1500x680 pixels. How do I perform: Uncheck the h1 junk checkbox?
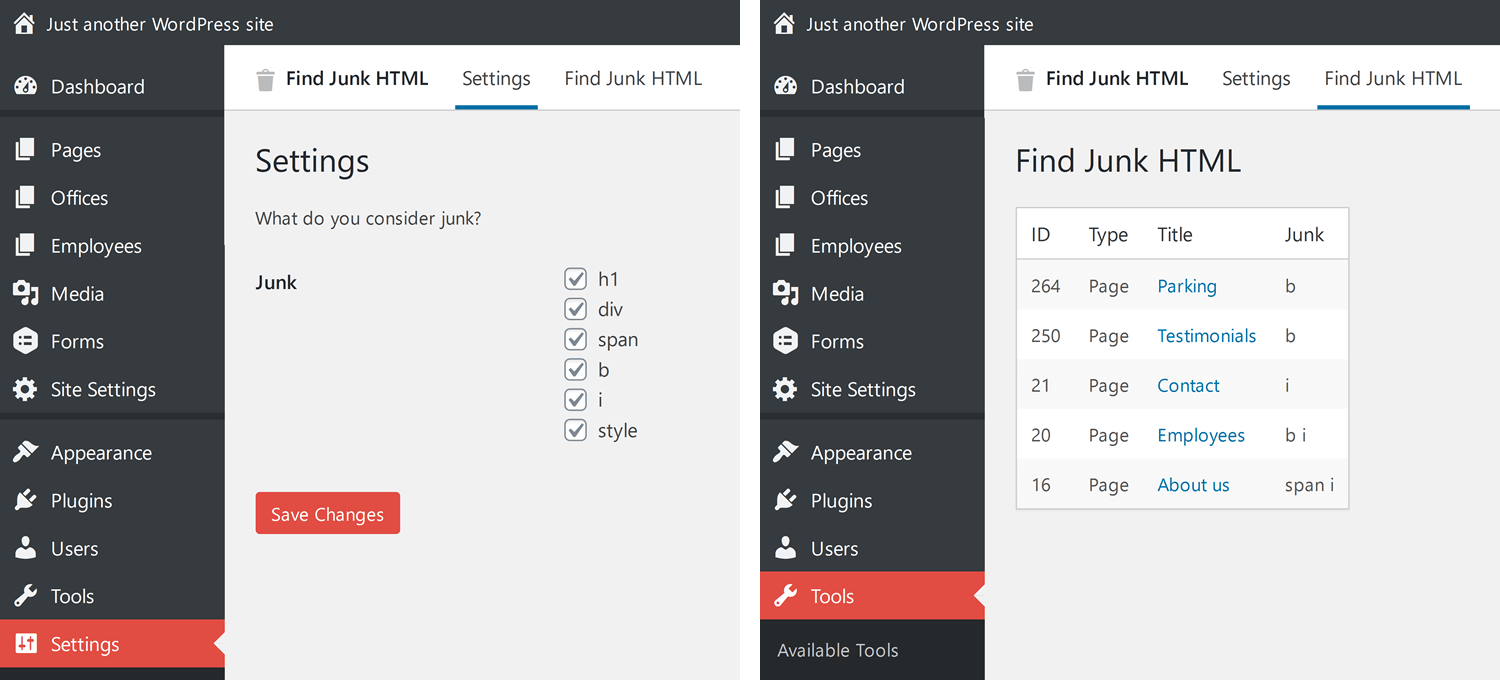[575, 279]
